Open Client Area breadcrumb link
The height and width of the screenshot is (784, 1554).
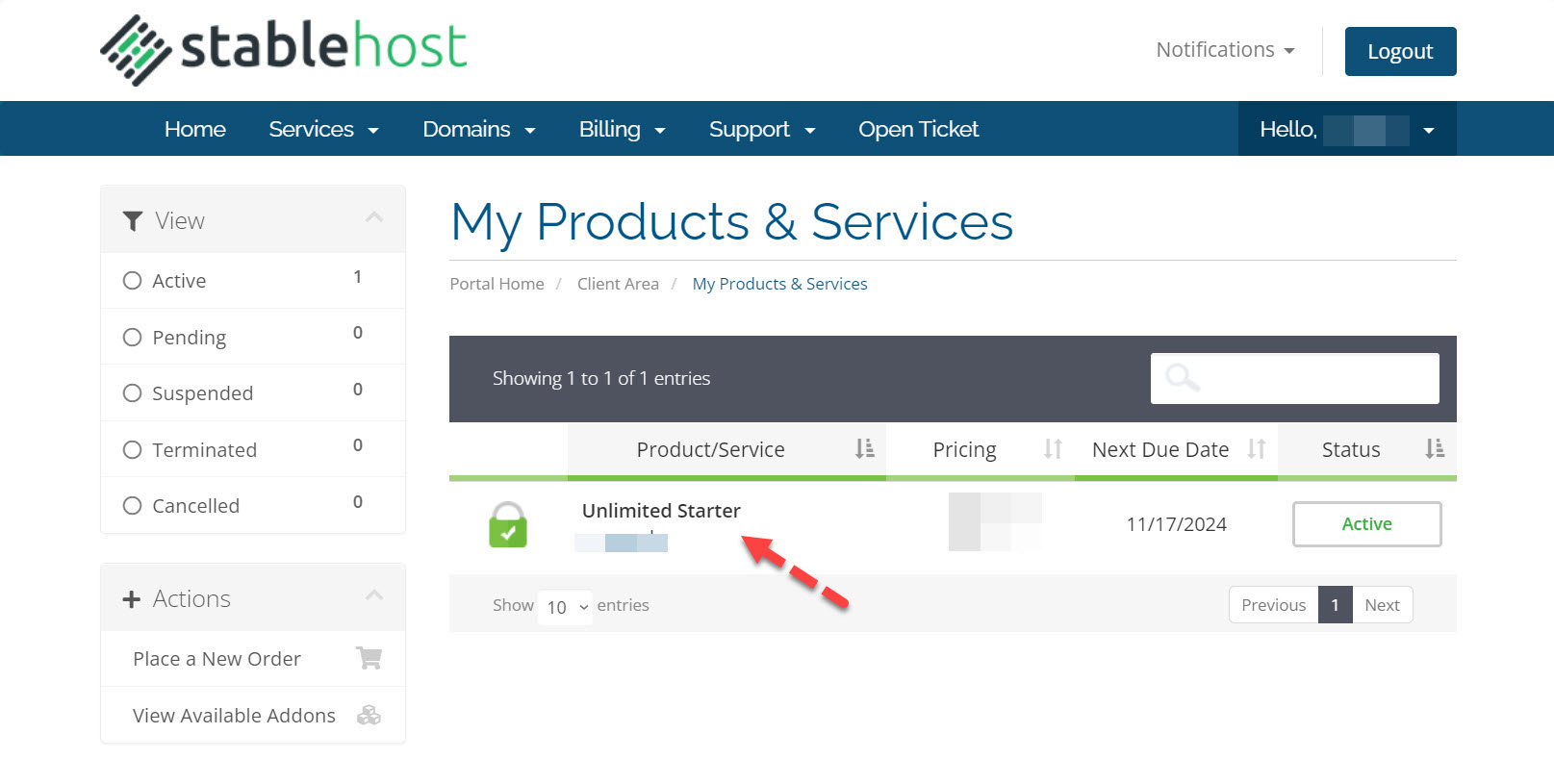point(618,284)
